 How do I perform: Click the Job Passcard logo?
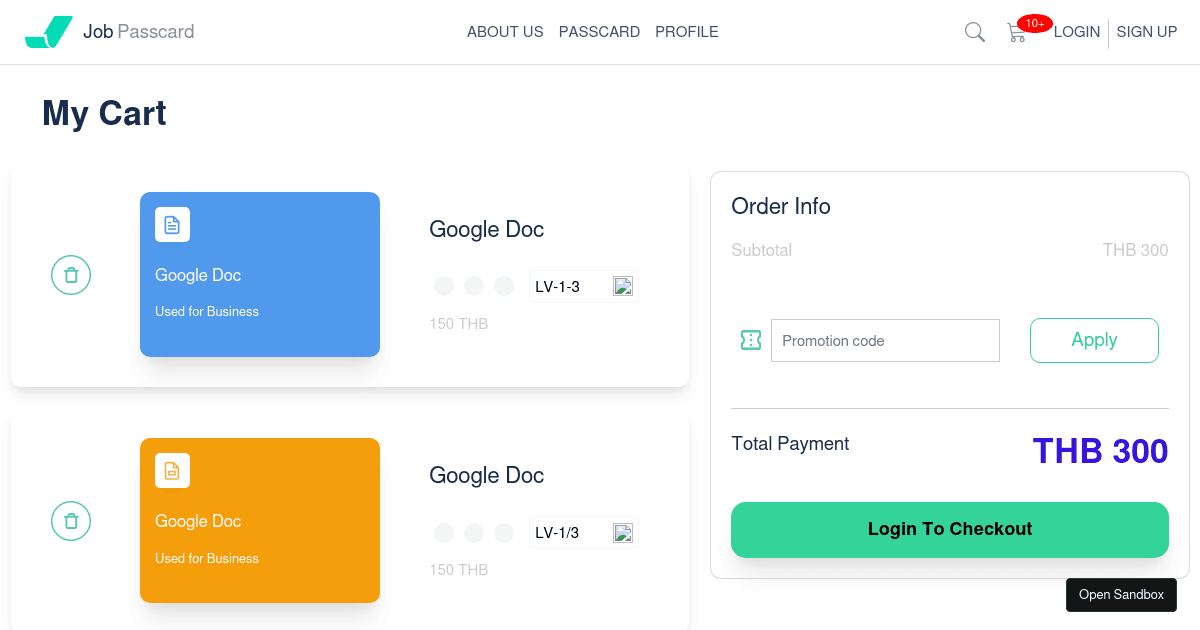(x=108, y=31)
